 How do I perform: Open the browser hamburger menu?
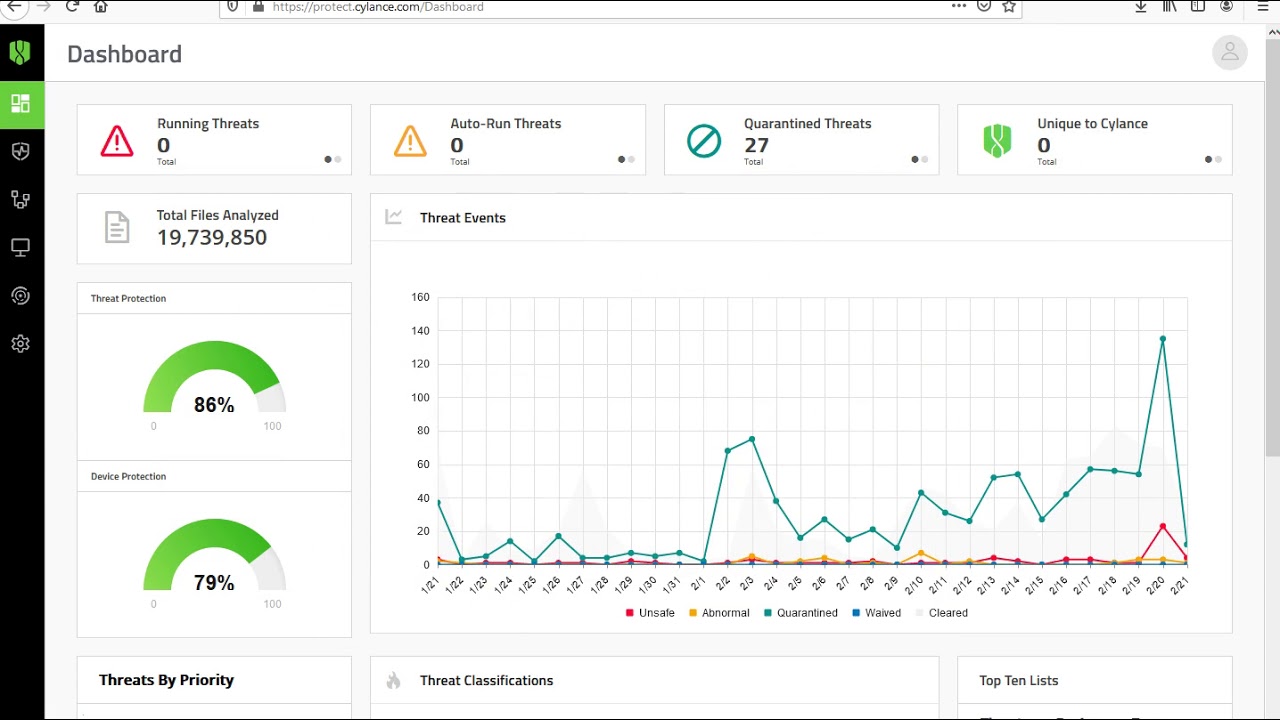click(1262, 6)
